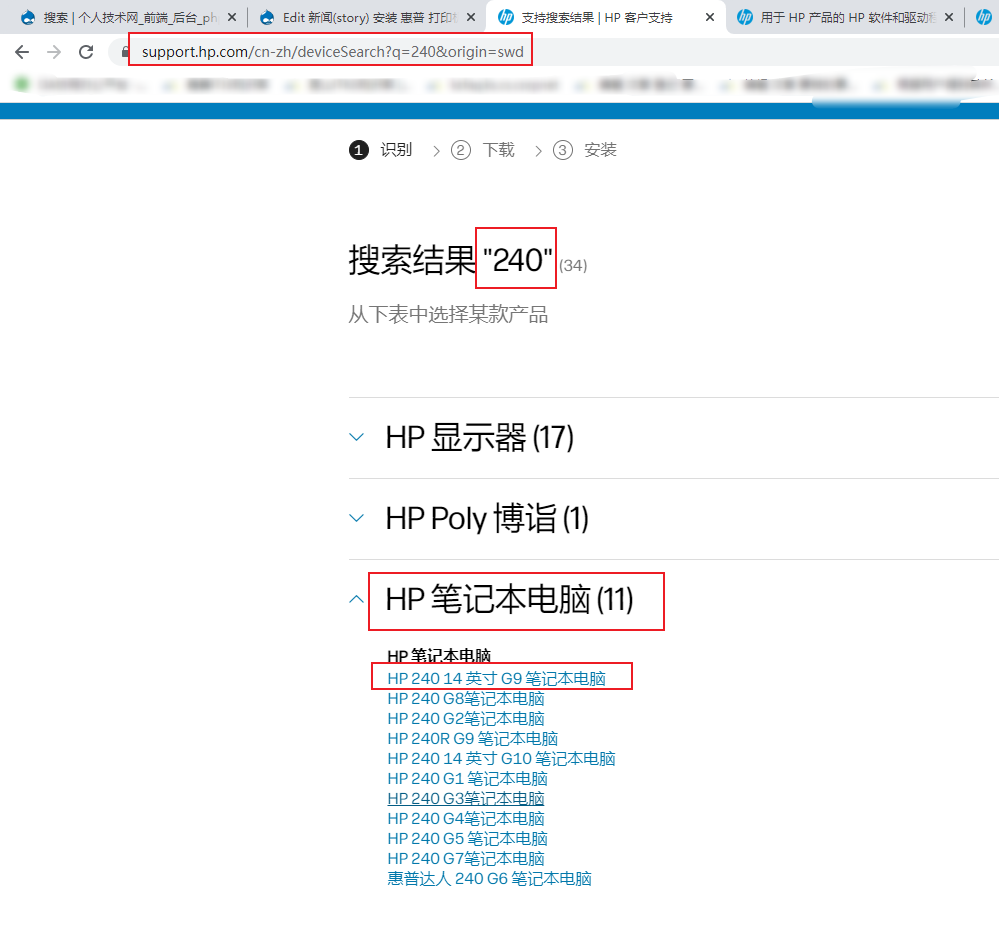The image size is (999, 932).
Task: Click the browser forward arrow
Action: coord(54,52)
